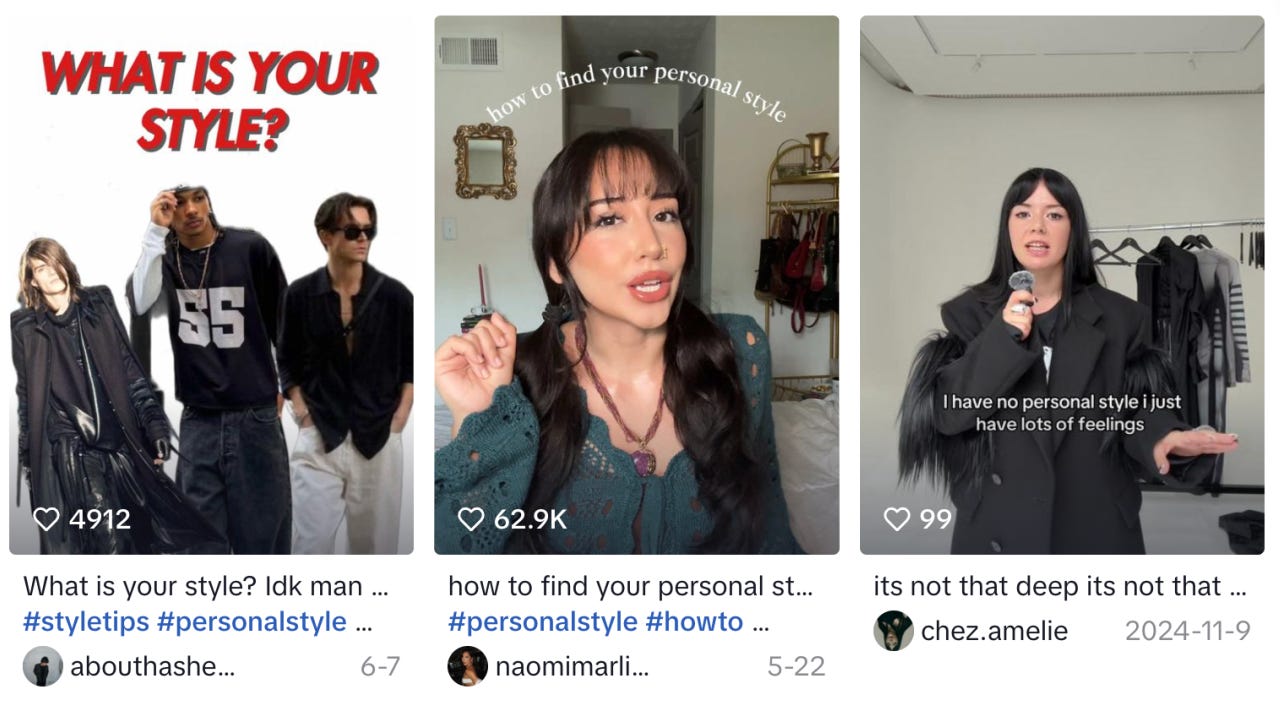The height and width of the screenshot is (720, 1280).
Task: Click the #styletips hashtag
Action: [86, 622]
